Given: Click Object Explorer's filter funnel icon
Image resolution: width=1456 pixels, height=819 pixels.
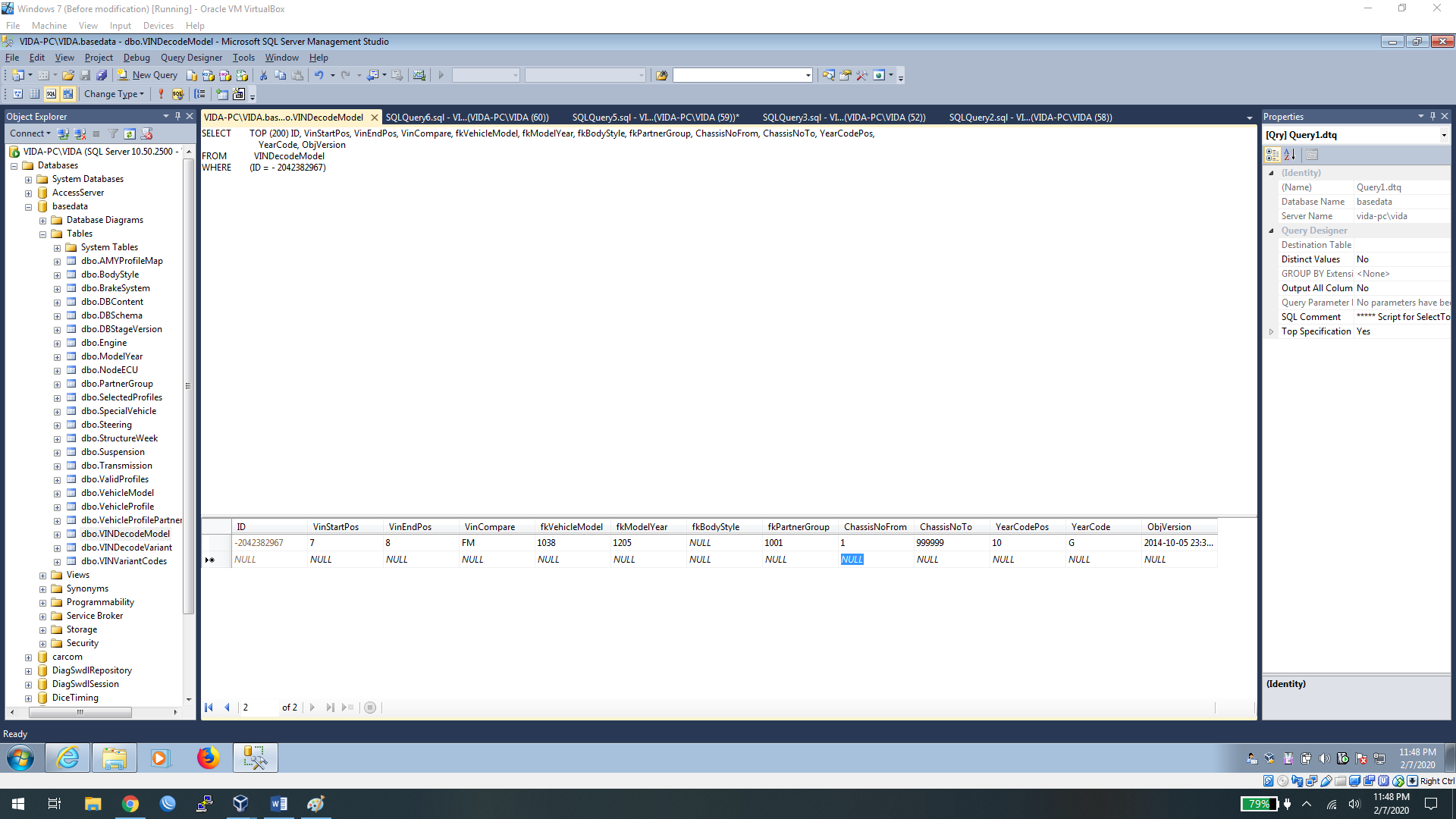Looking at the screenshot, I should pyautogui.click(x=113, y=133).
